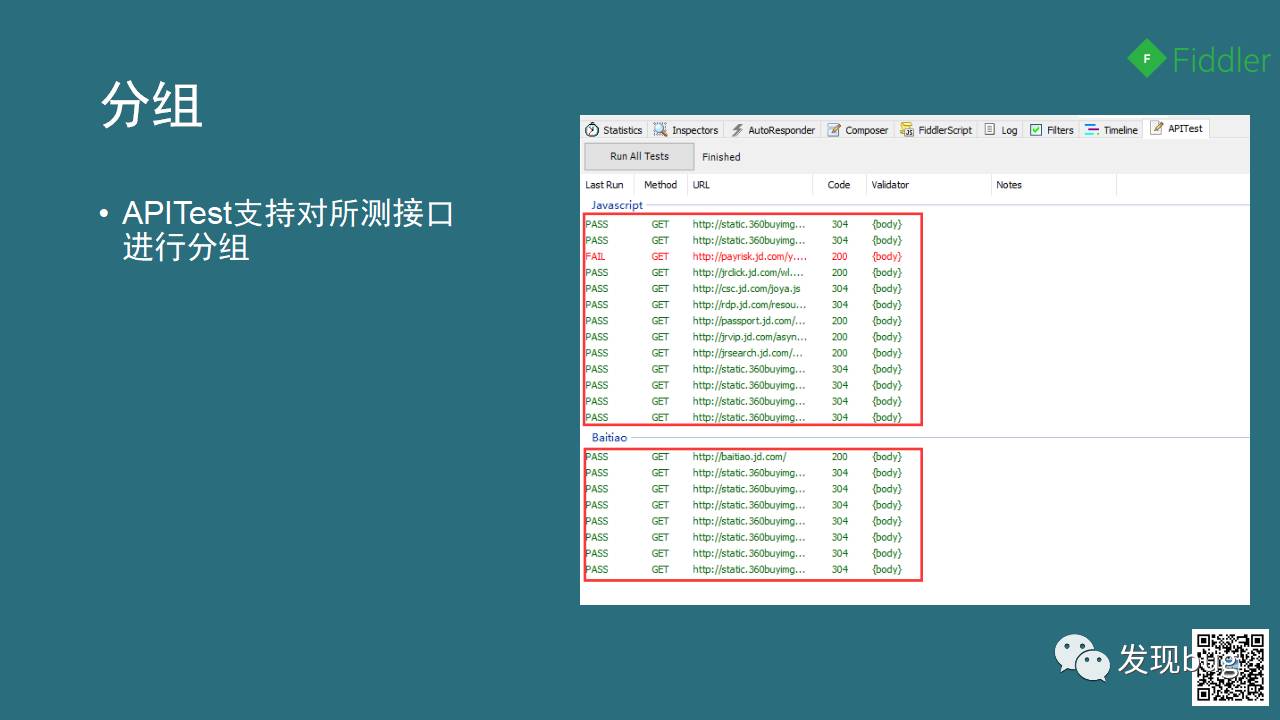Click the URL column header
Viewport: 1280px width, 720px height.
(x=701, y=185)
